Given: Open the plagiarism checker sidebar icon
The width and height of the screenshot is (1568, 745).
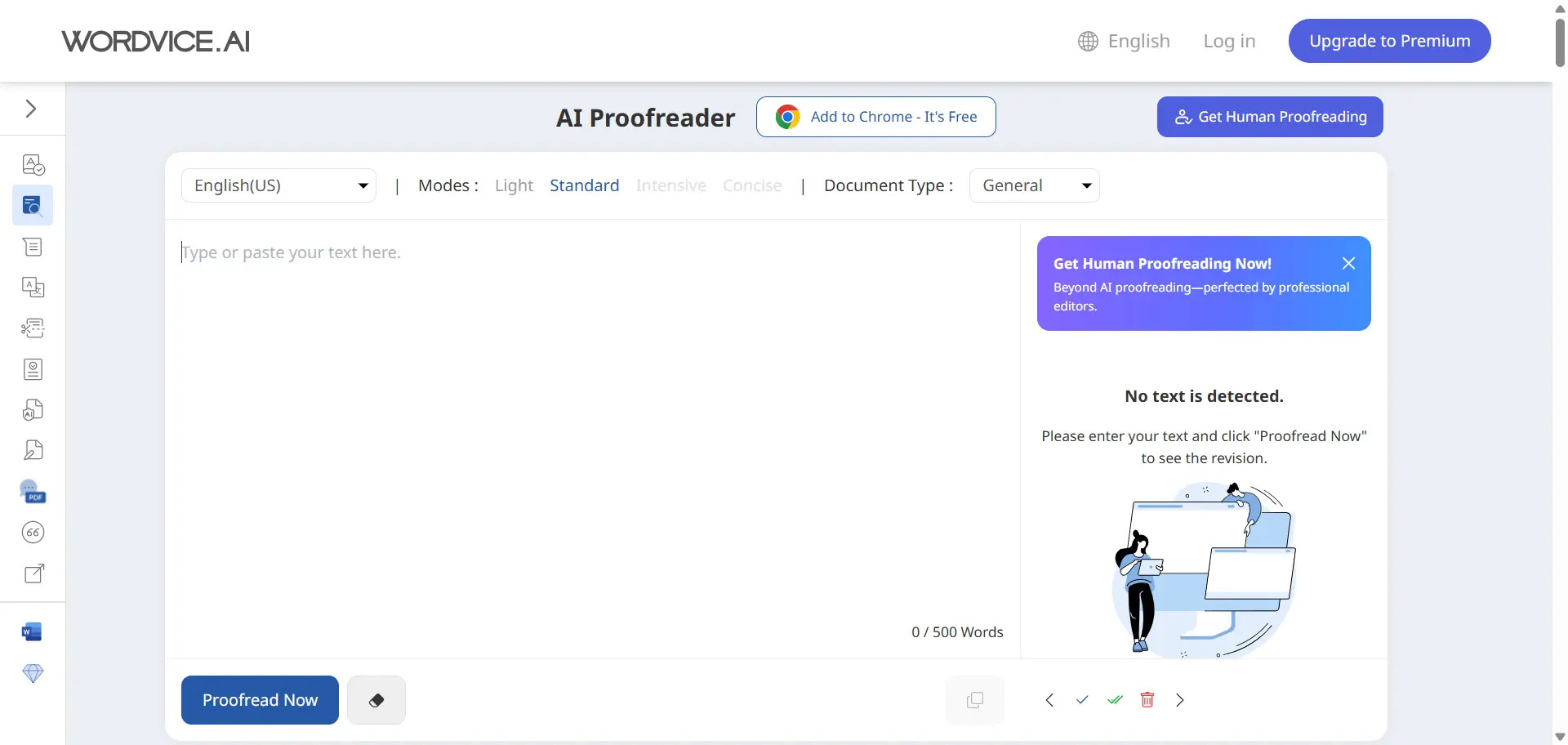Looking at the screenshot, I should (x=33, y=369).
